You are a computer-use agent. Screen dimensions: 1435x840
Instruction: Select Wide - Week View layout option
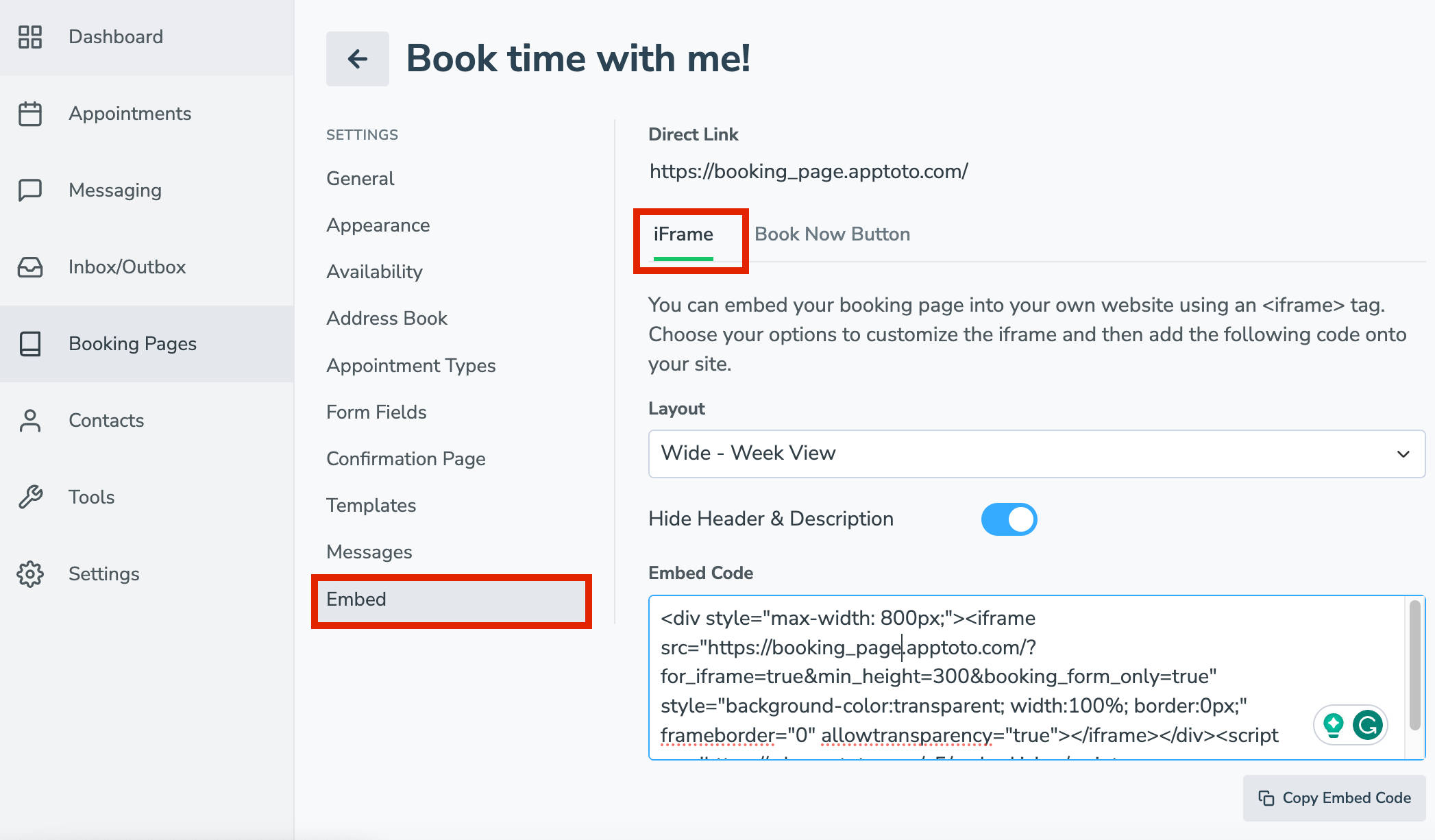coord(748,453)
